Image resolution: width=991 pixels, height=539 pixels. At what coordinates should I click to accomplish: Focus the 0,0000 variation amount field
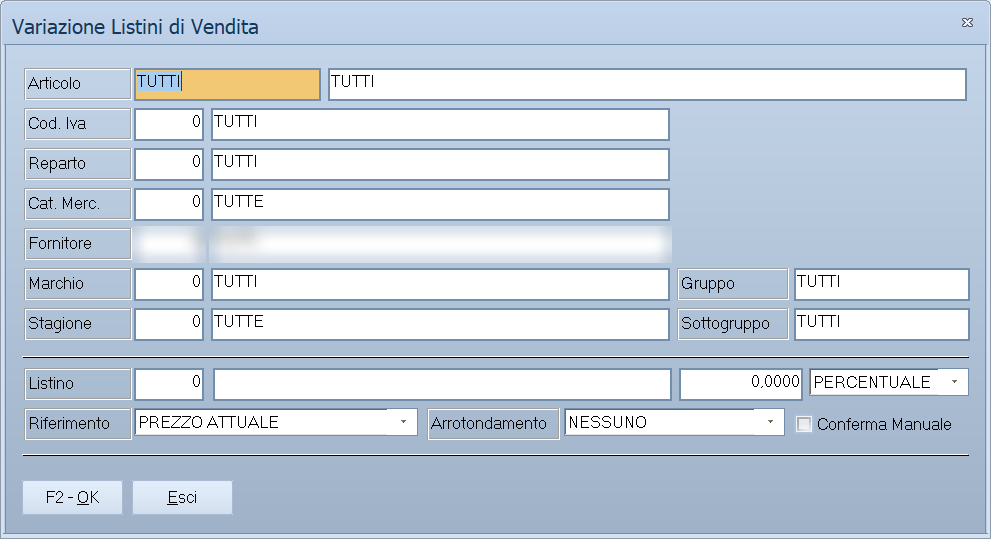tap(741, 384)
